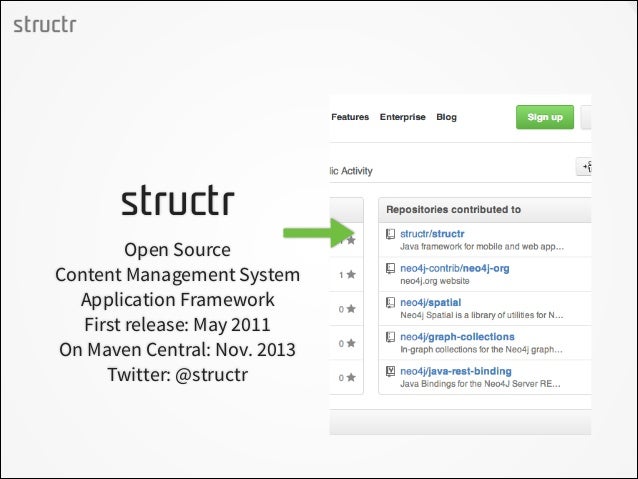Click the green Sign up button

[545, 117]
